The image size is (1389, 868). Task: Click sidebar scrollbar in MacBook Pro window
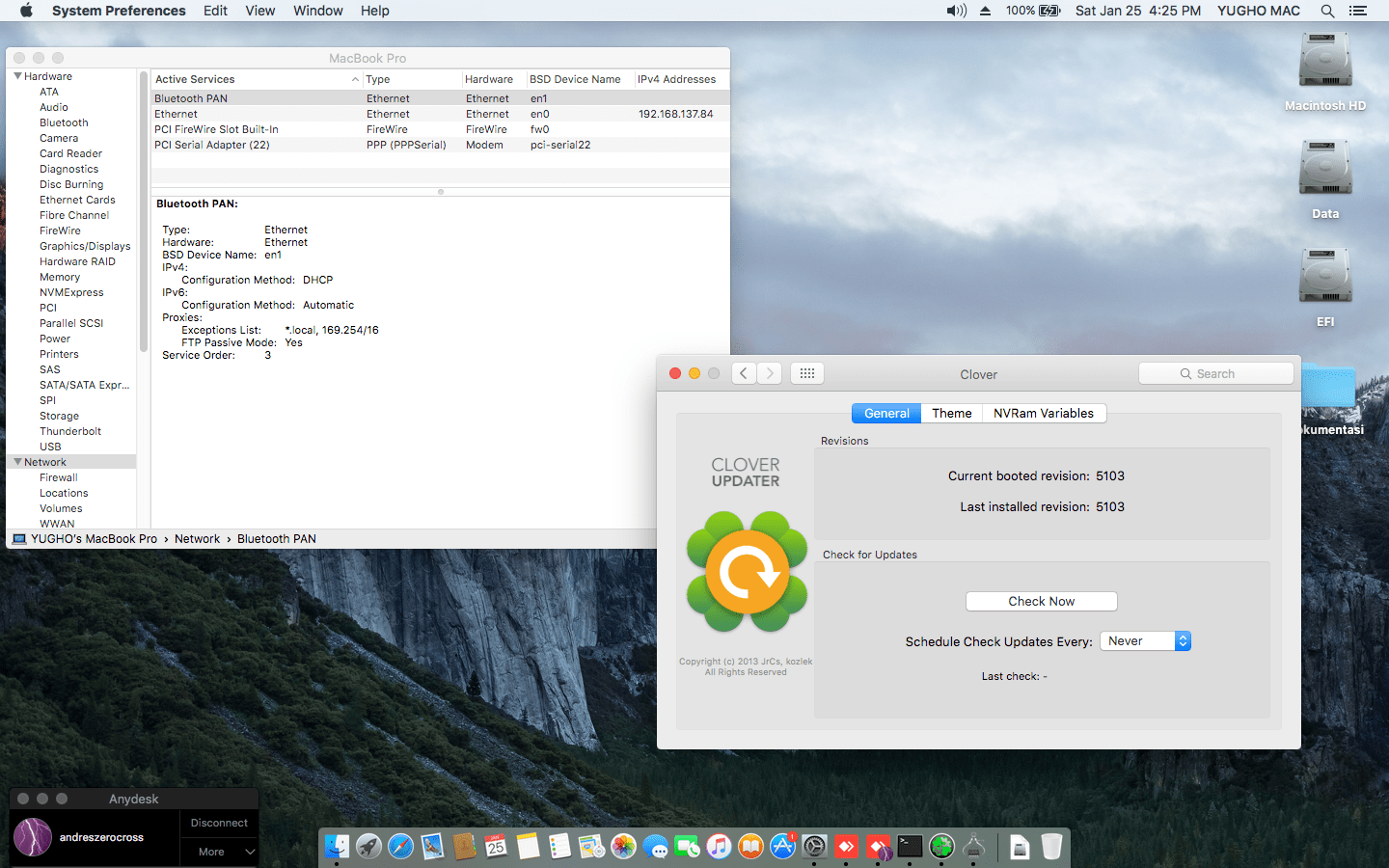(144, 212)
